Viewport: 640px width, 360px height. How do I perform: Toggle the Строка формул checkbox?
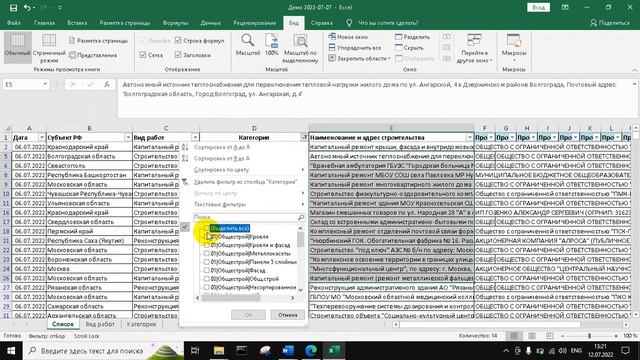click(x=178, y=40)
